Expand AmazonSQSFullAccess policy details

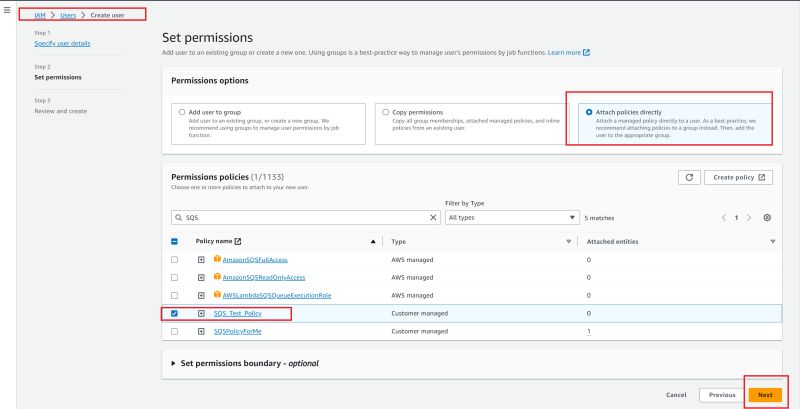[201, 260]
